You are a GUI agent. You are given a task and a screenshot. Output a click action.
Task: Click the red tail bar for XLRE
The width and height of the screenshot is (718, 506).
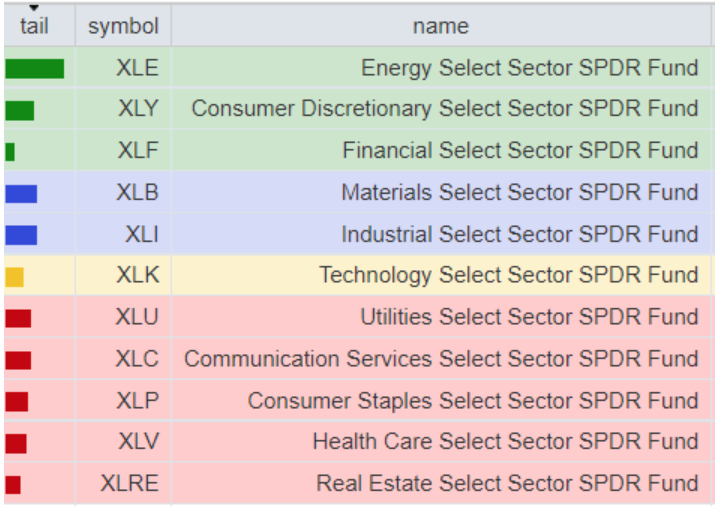[13, 485]
